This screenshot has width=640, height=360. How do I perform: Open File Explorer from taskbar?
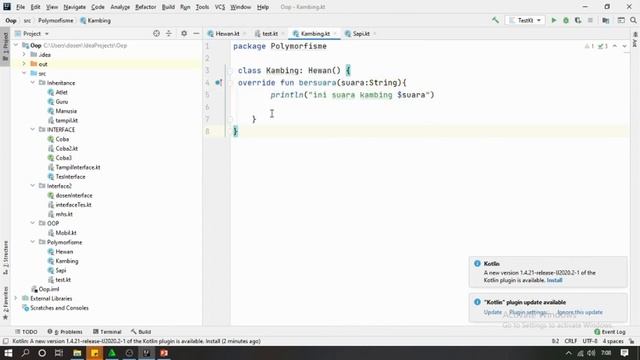[77, 353]
